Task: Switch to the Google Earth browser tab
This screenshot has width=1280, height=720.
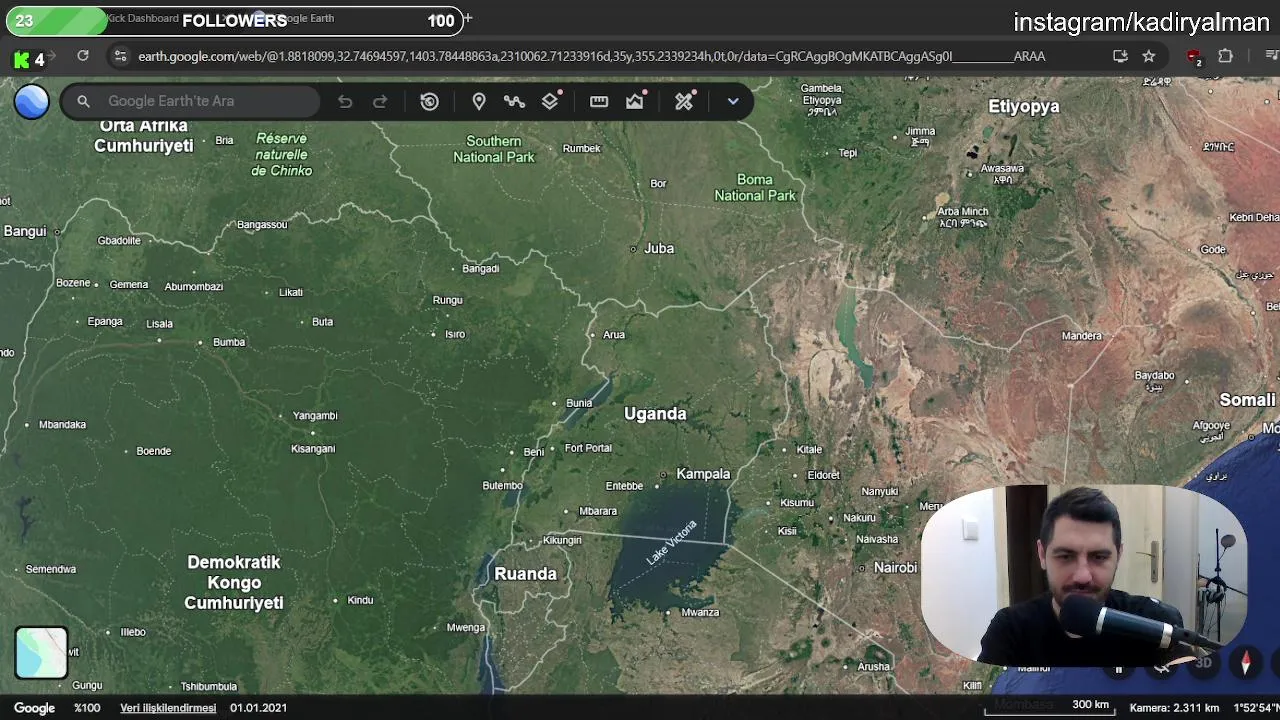Action: (x=305, y=18)
